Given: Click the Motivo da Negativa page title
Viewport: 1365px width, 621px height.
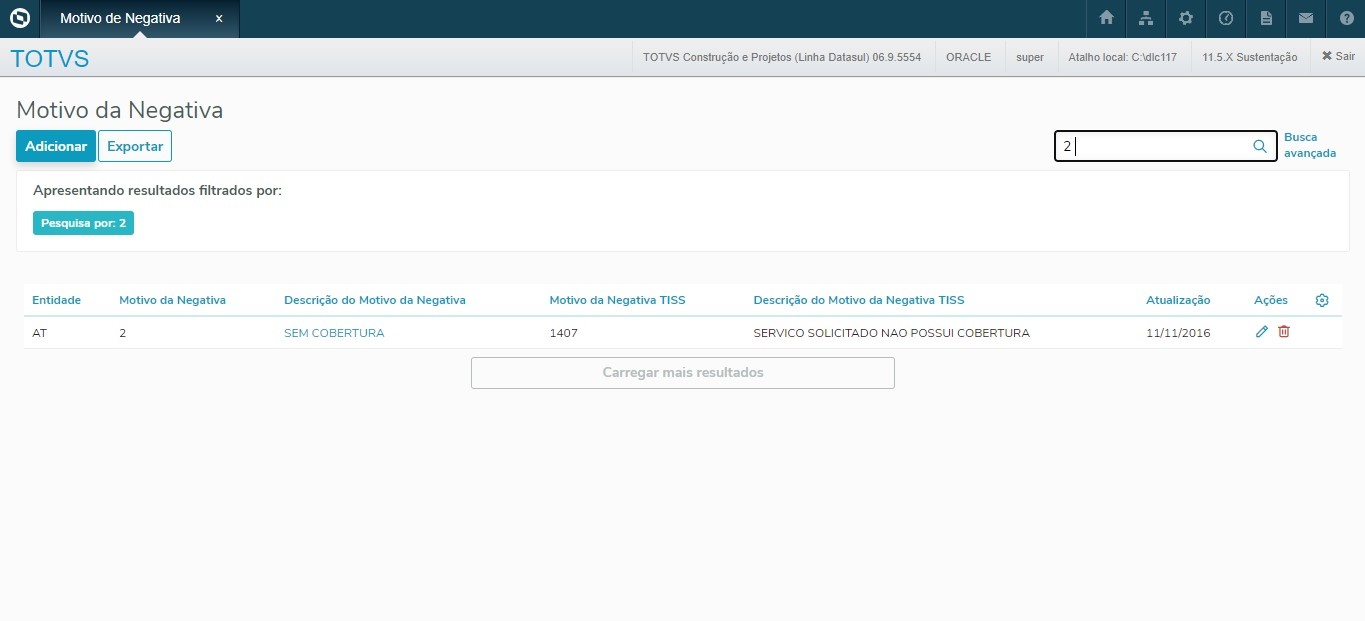Looking at the screenshot, I should point(120,110).
